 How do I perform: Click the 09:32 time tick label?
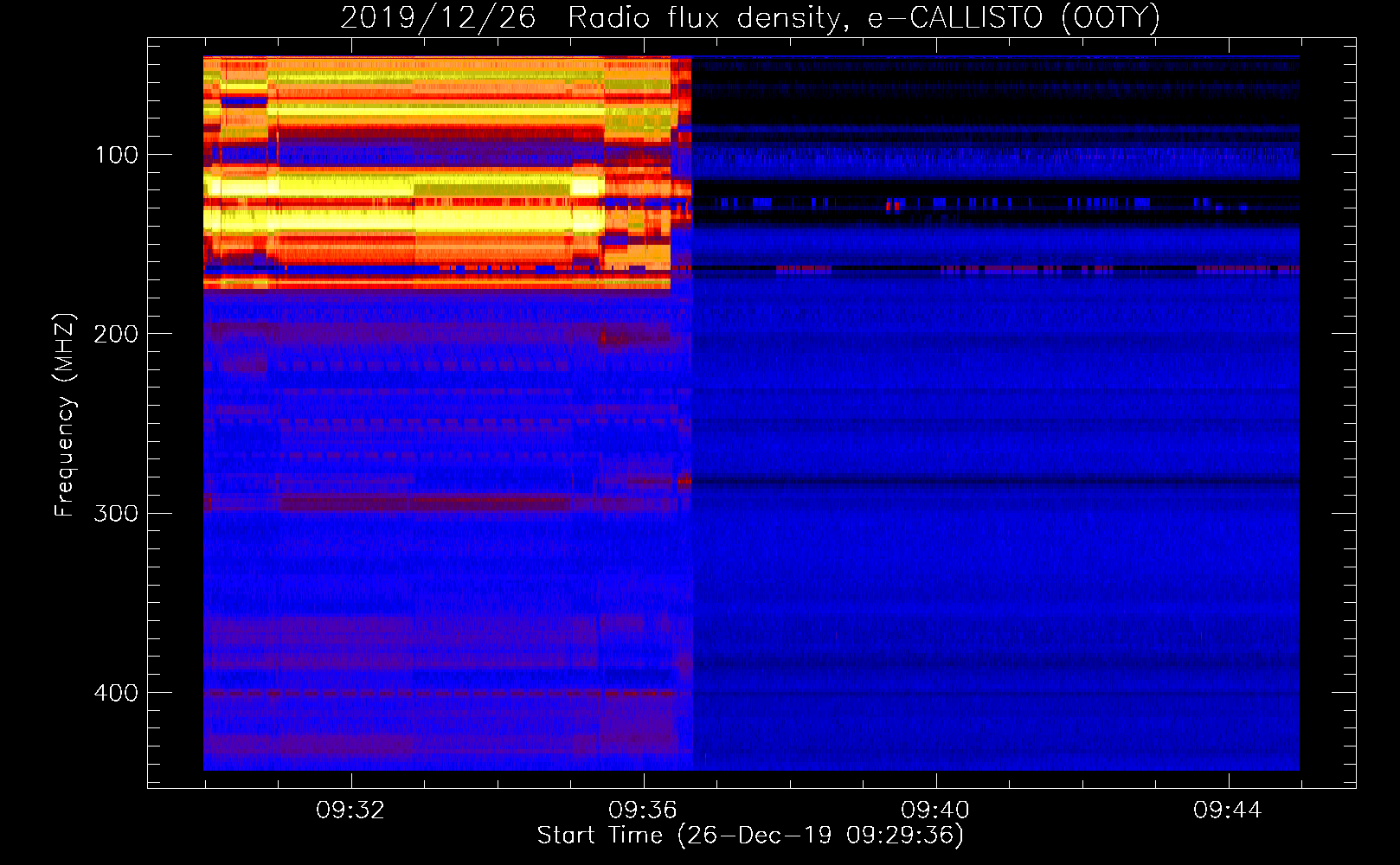350,811
